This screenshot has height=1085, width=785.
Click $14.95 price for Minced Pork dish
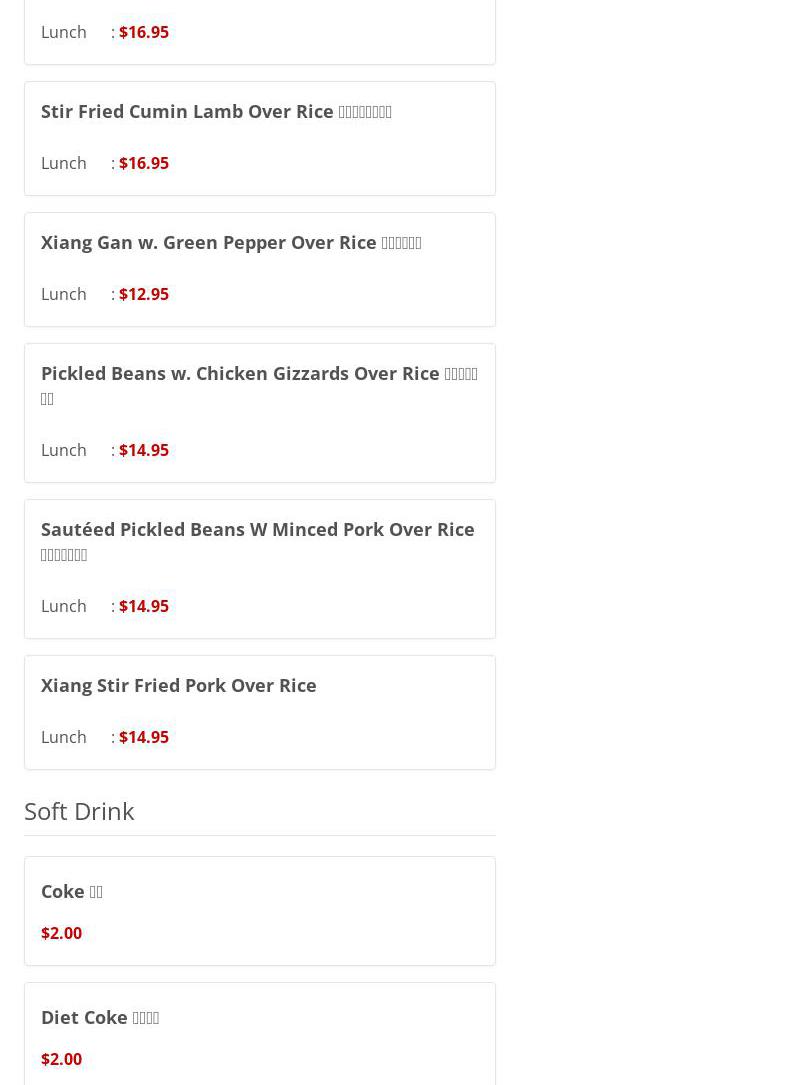(144, 606)
